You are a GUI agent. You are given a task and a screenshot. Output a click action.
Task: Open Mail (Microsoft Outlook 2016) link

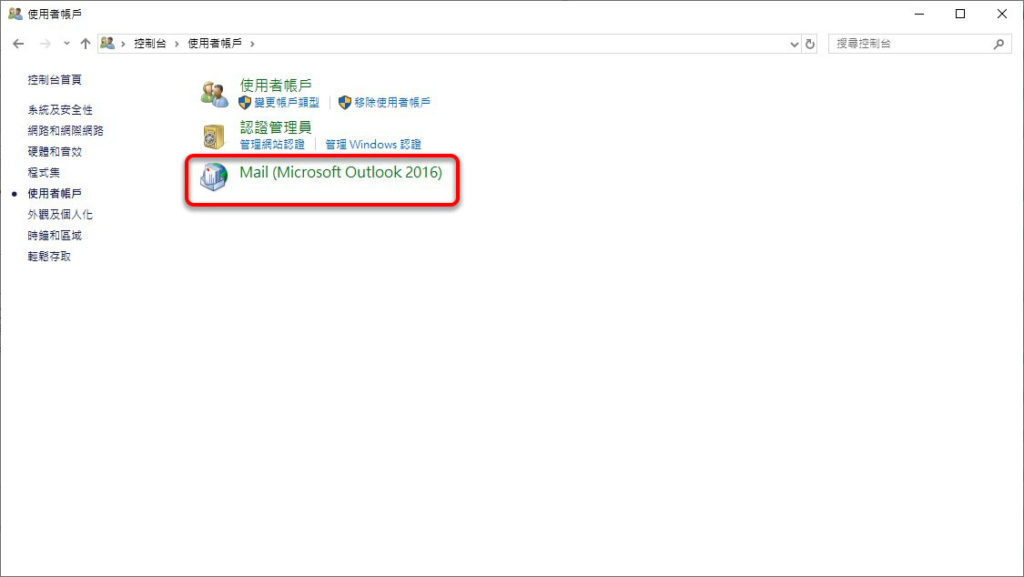[x=341, y=172]
